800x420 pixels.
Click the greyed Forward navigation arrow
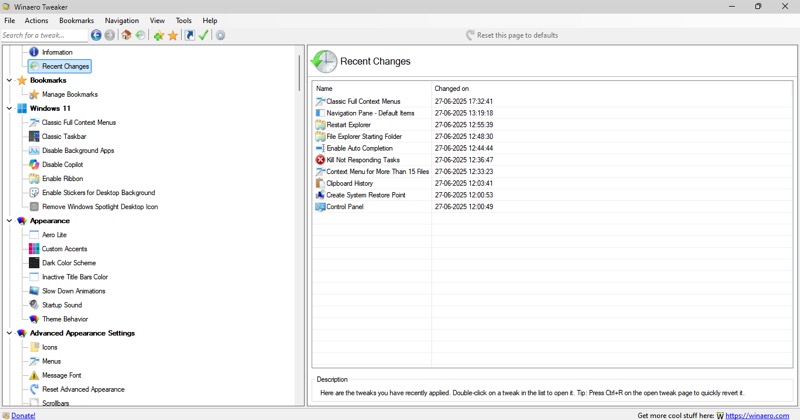point(110,35)
